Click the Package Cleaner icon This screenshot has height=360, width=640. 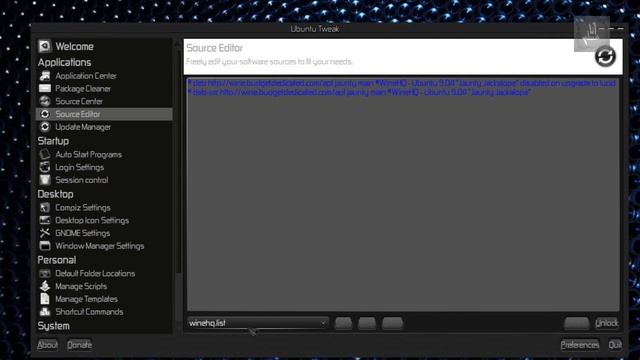point(45,88)
